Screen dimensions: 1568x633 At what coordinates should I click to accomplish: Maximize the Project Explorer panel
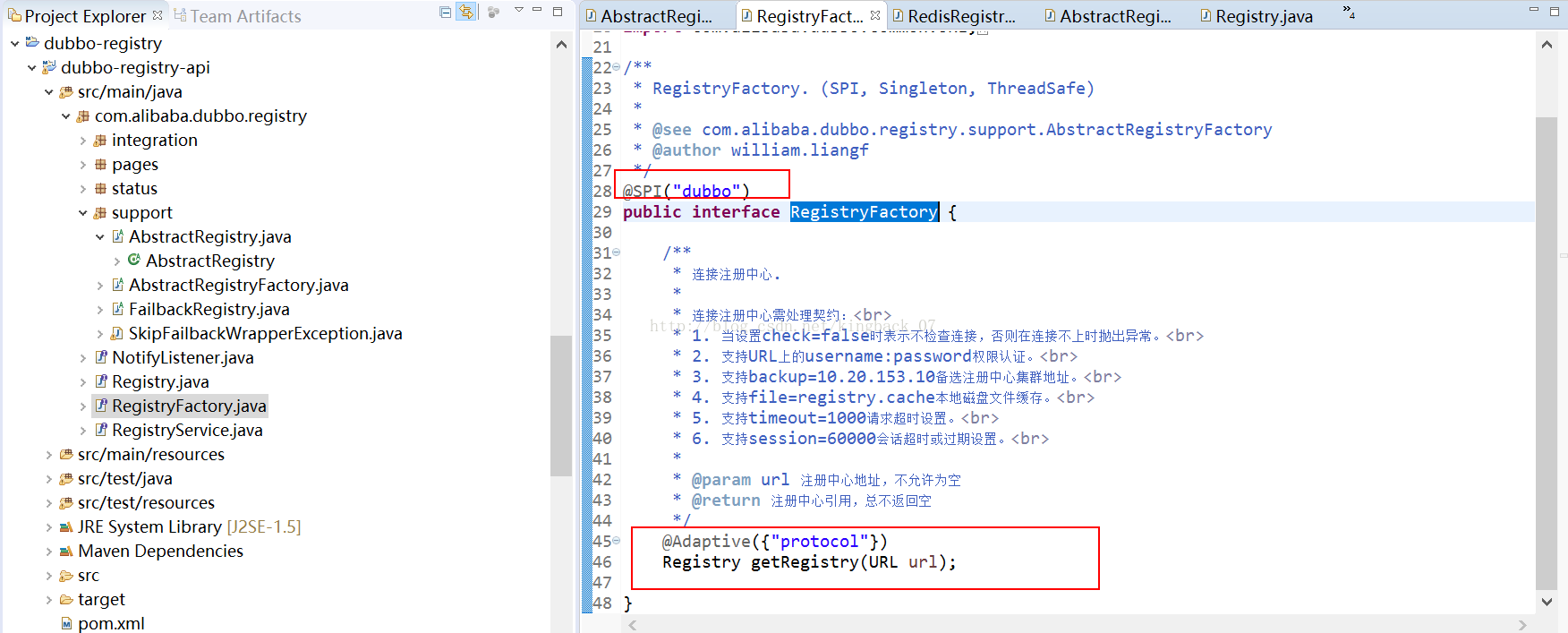coord(558,11)
